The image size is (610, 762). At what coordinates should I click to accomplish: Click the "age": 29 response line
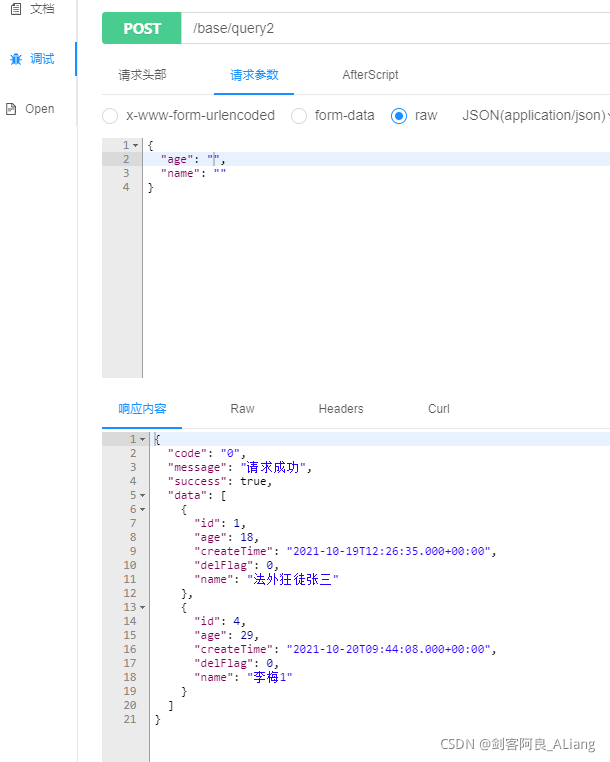click(x=226, y=635)
